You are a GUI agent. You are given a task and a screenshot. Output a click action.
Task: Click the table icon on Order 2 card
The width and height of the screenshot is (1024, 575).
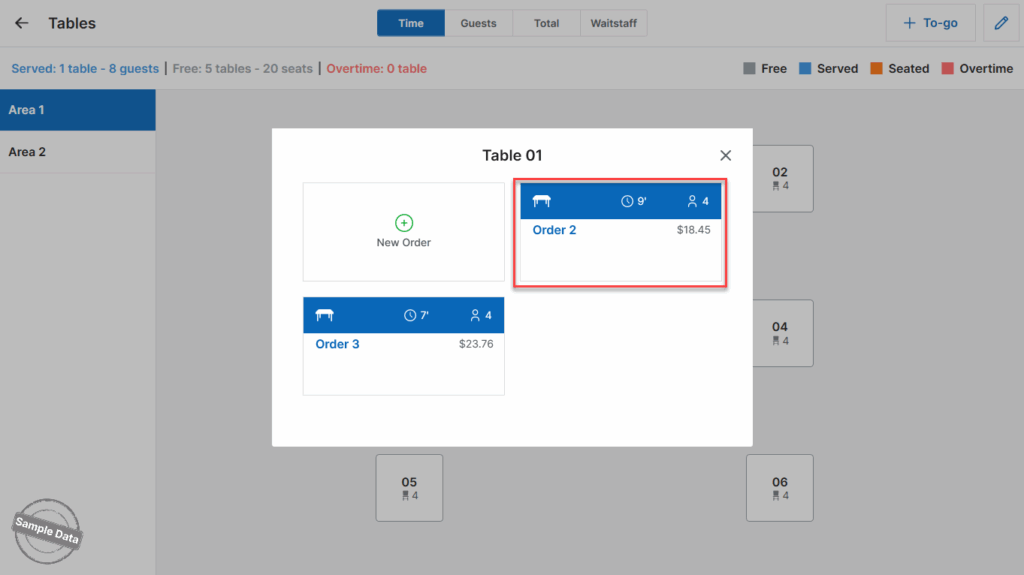point(542,201)
